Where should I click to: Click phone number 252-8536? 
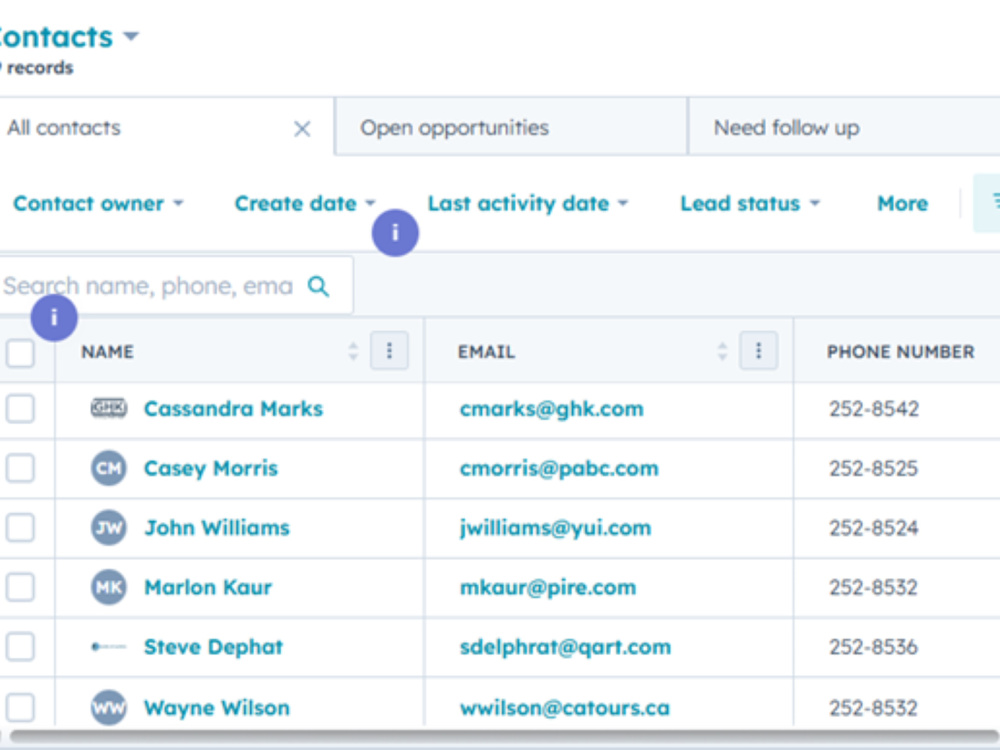coord(874,647)
